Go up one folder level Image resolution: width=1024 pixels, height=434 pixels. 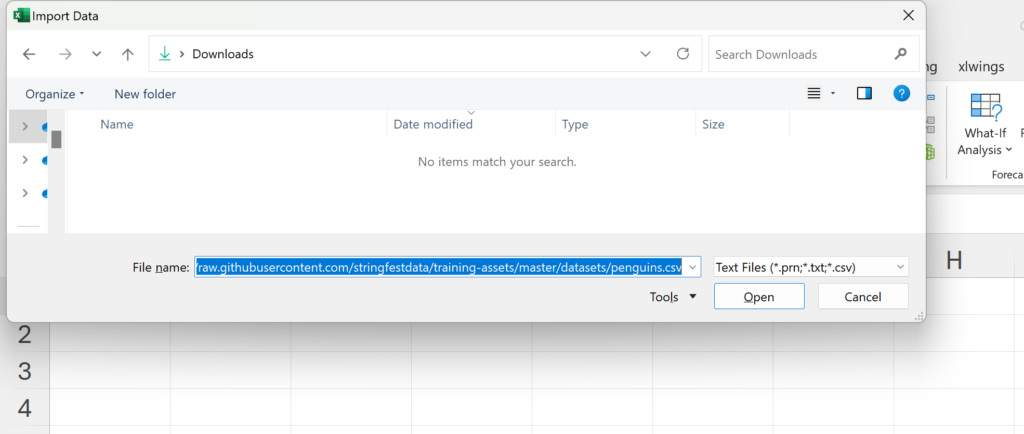pyautogui.click(x=127, y=54)
